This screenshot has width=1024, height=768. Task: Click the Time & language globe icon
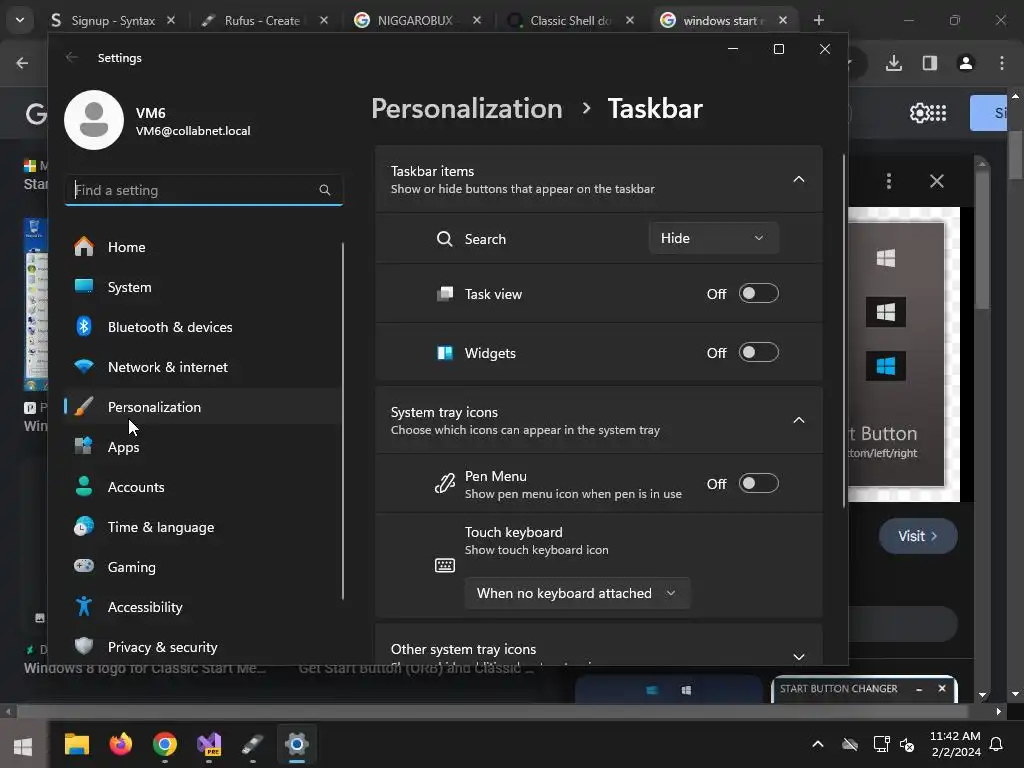[x=84, y=526]
